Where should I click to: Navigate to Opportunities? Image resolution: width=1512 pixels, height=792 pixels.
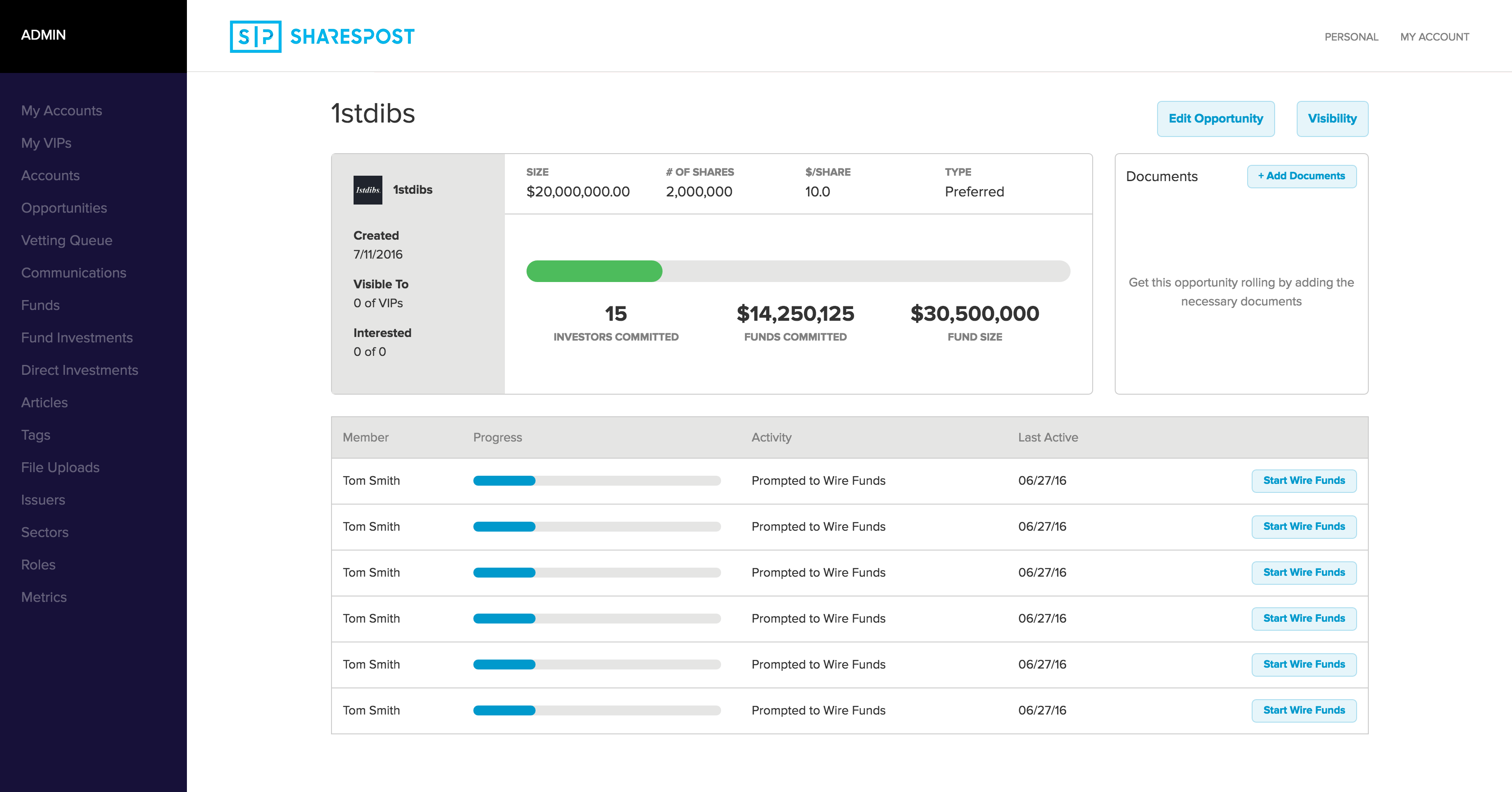click(64, 208)
